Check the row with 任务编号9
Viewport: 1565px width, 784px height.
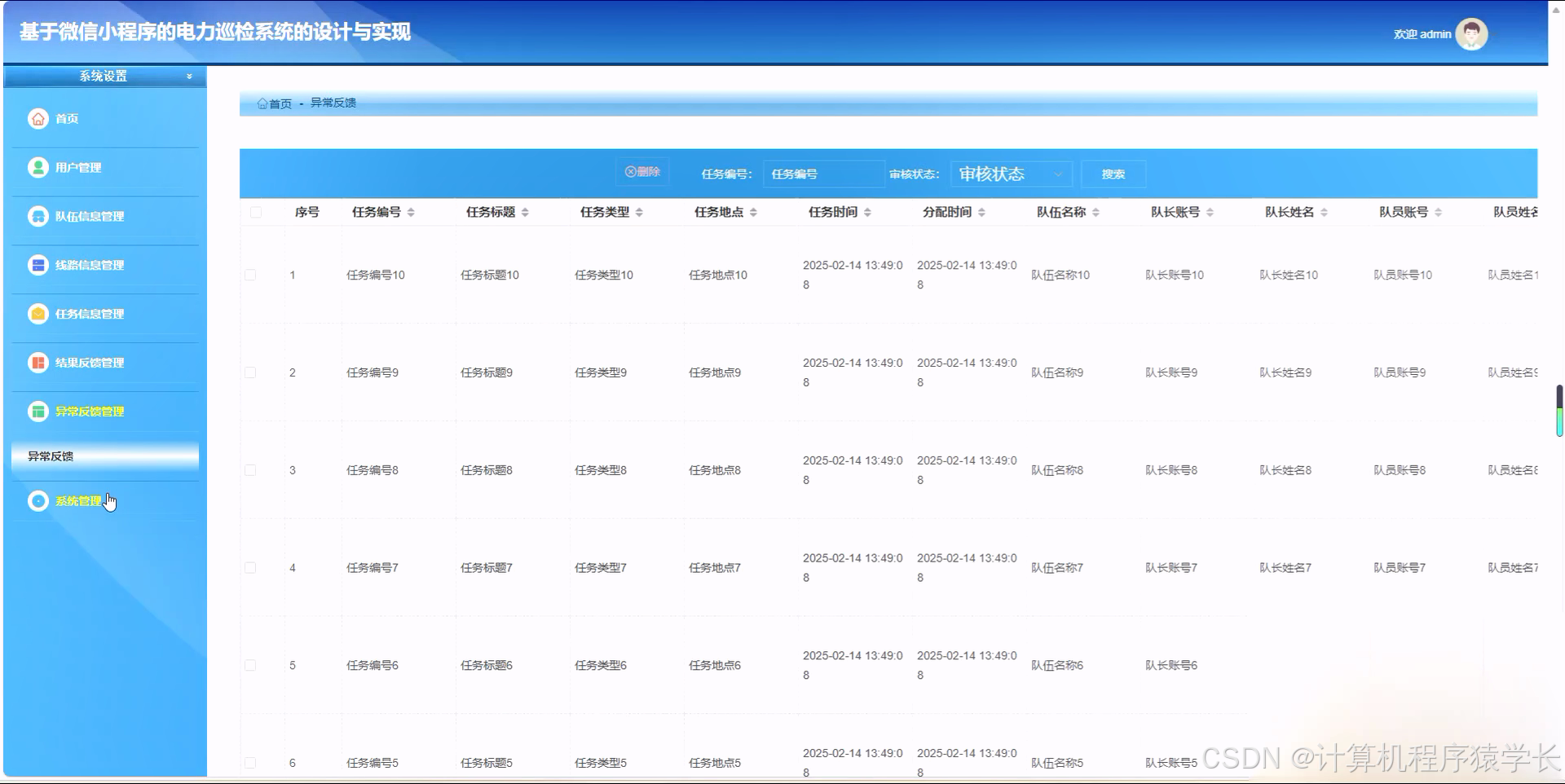click(250, 372)
